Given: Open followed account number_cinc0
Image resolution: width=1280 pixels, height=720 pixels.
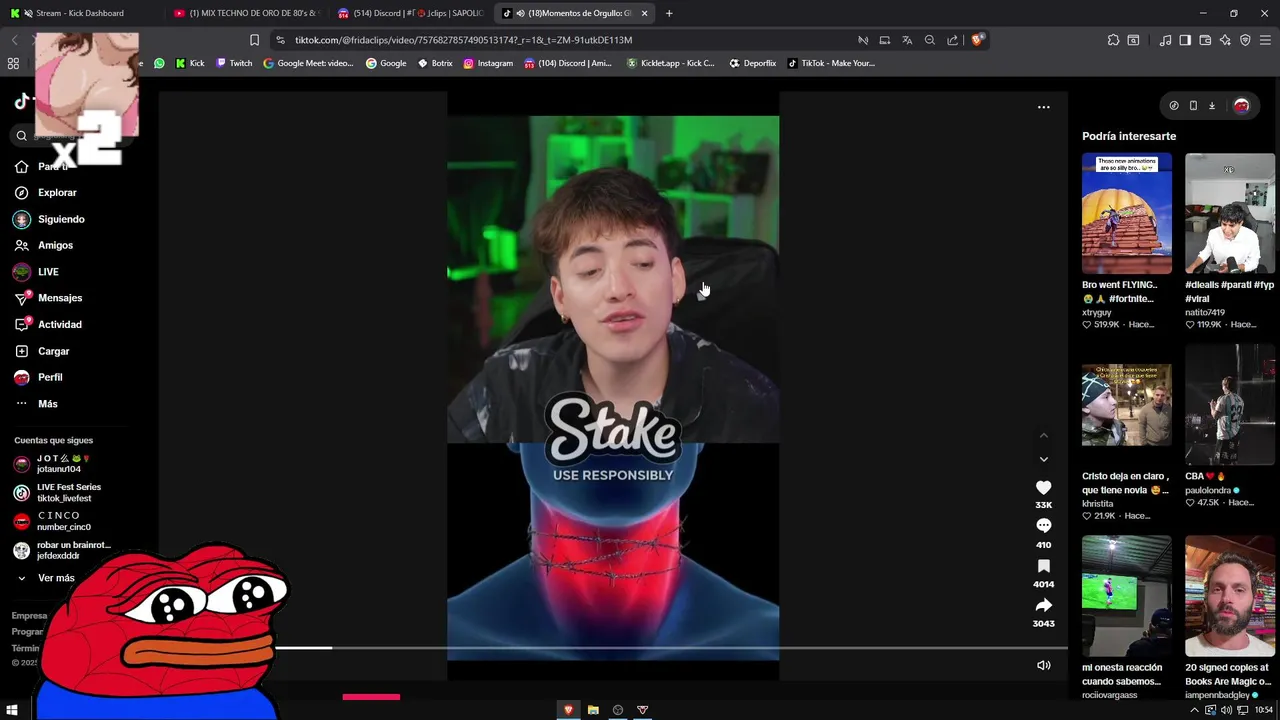Looking at the screenshot, I should [x=52, y=521].
